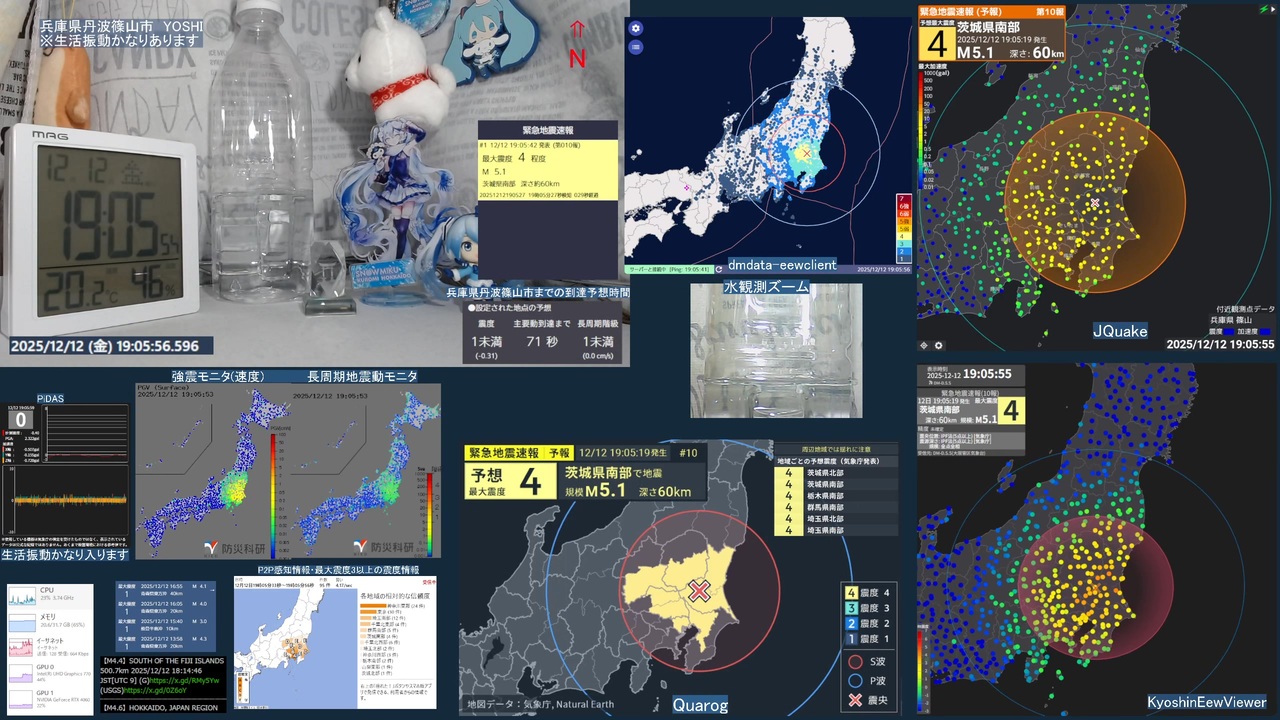Click the 震央 legend X in Quarog
This screenshot has width=1280, height=720.
[x=854, y=700]
